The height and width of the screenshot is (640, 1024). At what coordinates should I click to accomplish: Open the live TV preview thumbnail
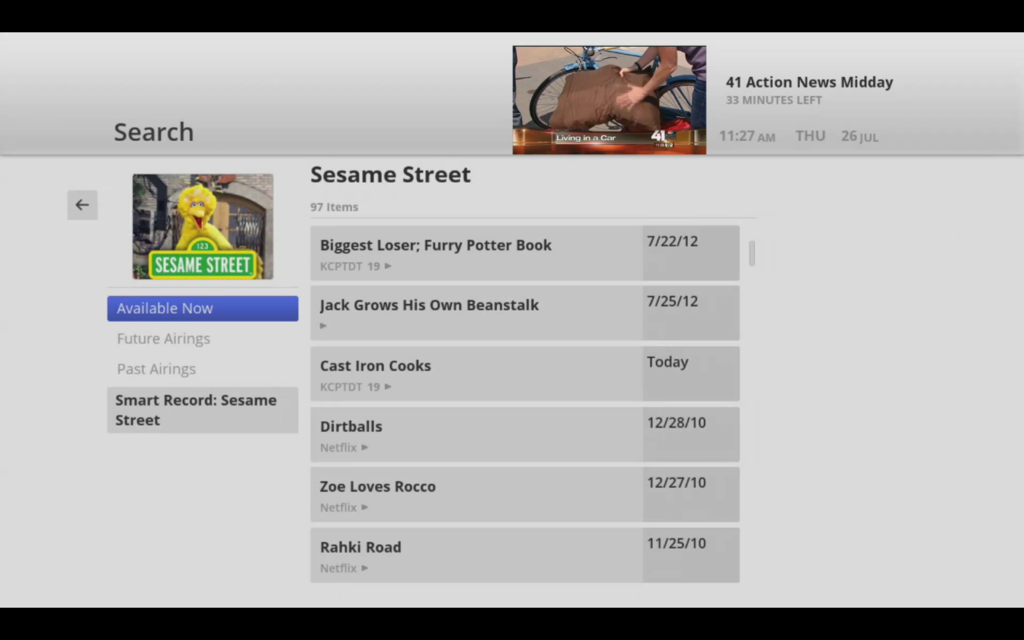pyautogui.click(x=608, y=100)
